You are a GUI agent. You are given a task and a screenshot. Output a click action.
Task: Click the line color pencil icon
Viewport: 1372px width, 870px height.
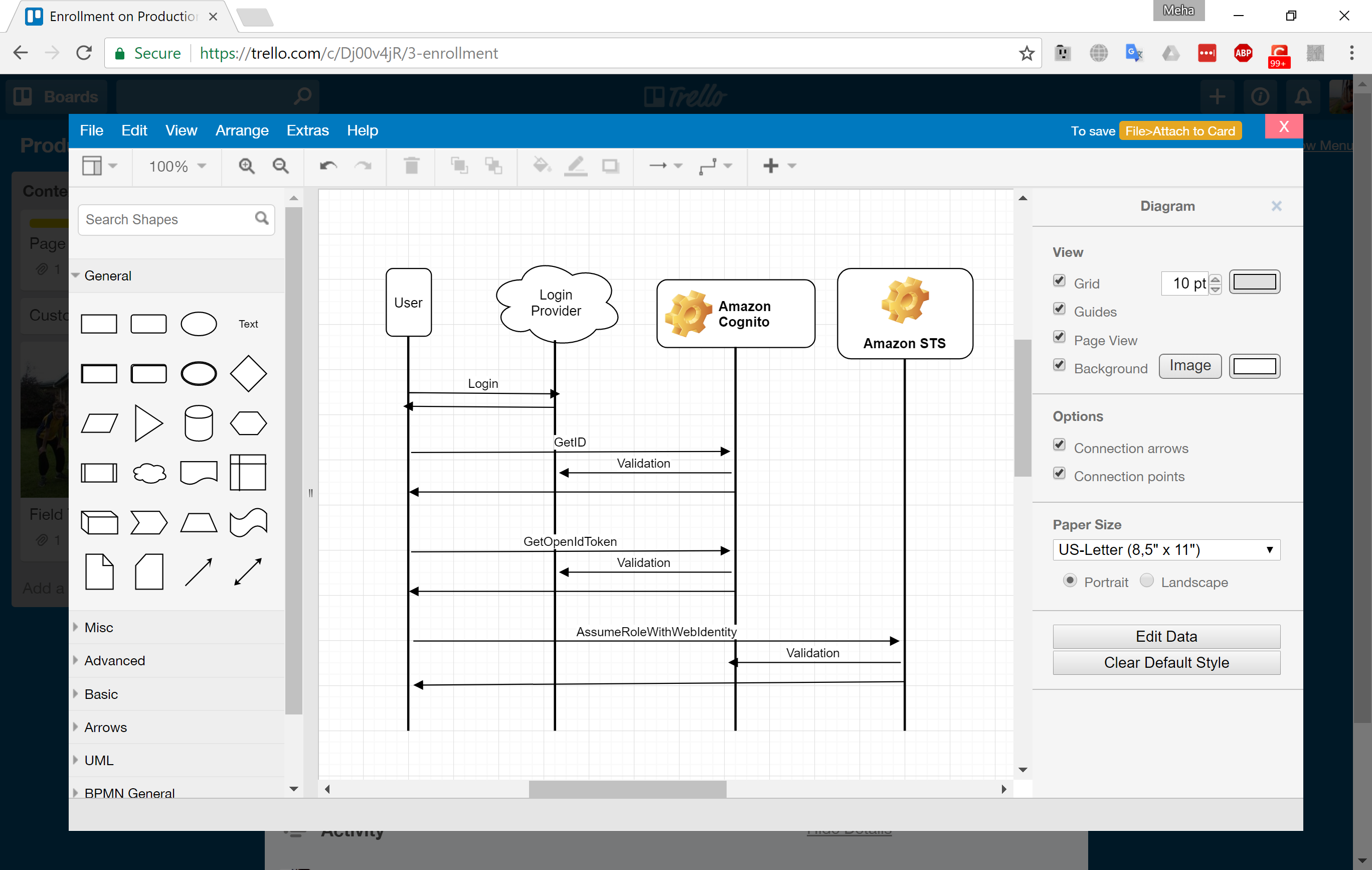[576, 166]
